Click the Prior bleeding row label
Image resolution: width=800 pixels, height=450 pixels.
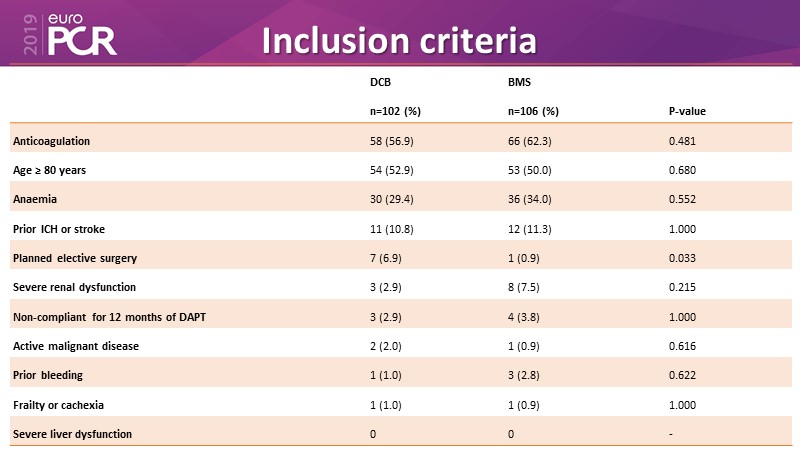(48, 375)
